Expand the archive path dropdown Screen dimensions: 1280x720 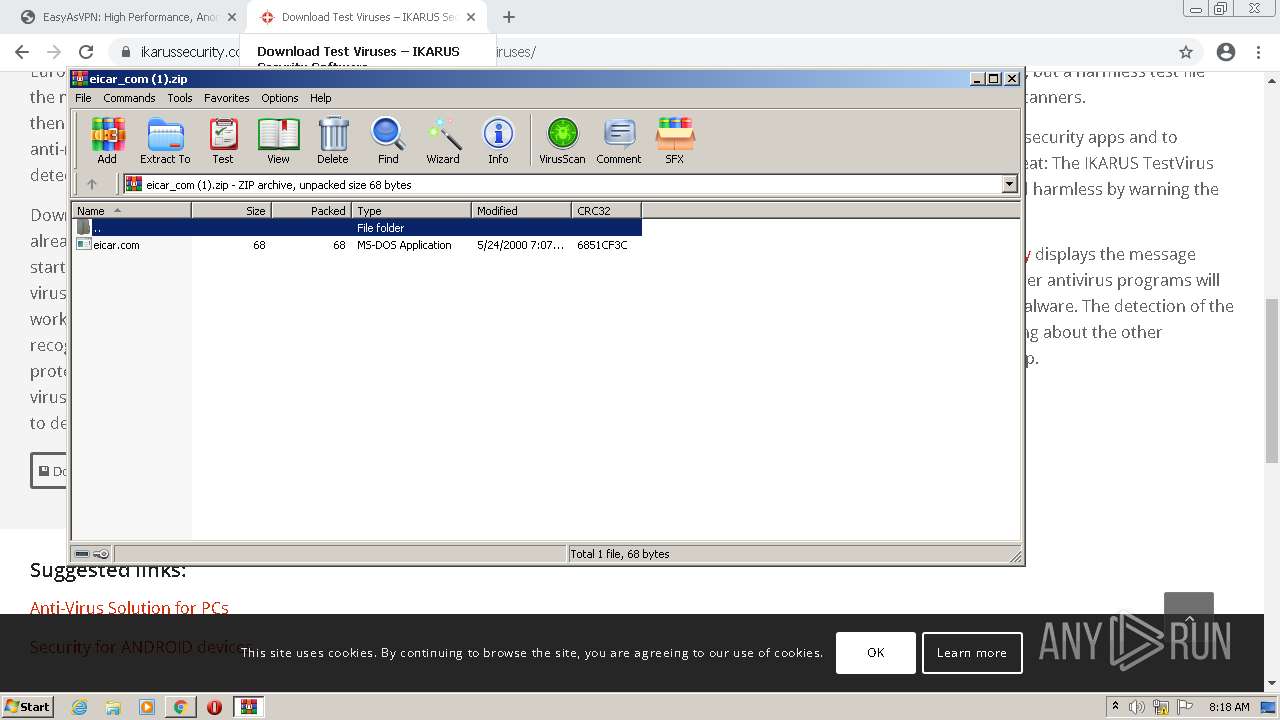1009,184
